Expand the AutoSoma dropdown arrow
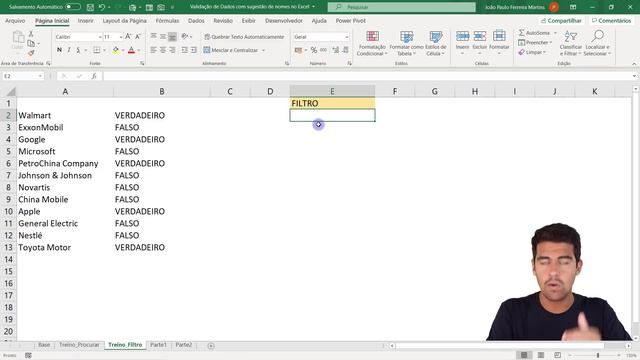The height and width of the screenshot is (360, 640). pyautogui.click(x=555, y=33)
